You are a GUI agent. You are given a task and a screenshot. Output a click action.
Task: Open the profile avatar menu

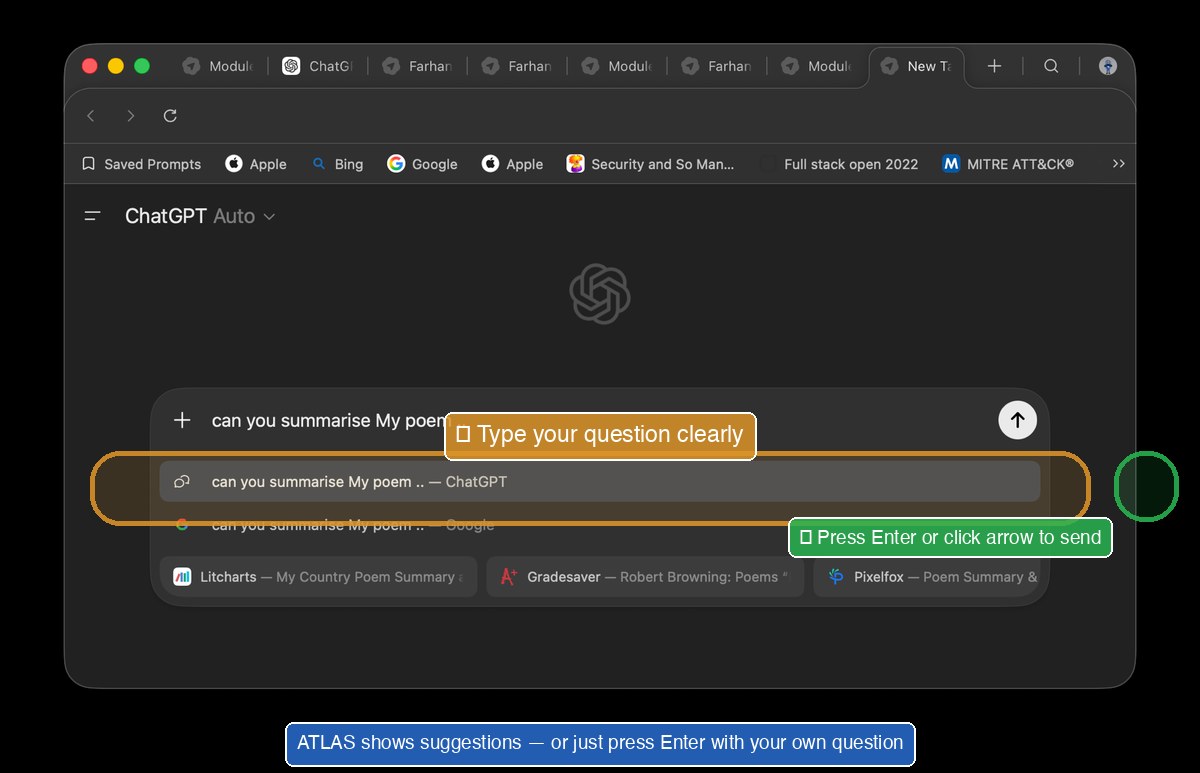[x=1108, y=66]
